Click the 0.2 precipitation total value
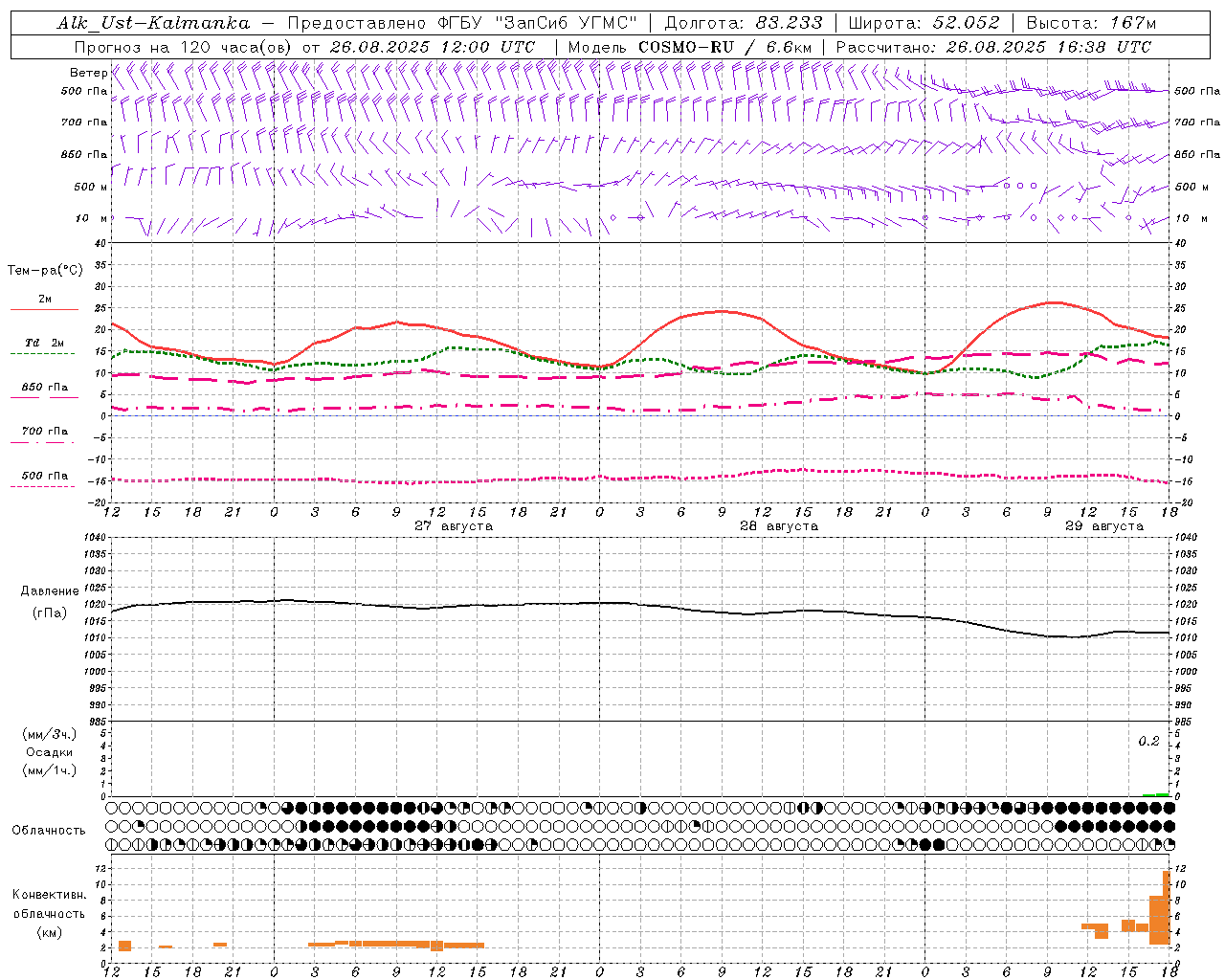Image resolution: width=1225 pixels, height=980 pixels. [x=1148, y=742]
